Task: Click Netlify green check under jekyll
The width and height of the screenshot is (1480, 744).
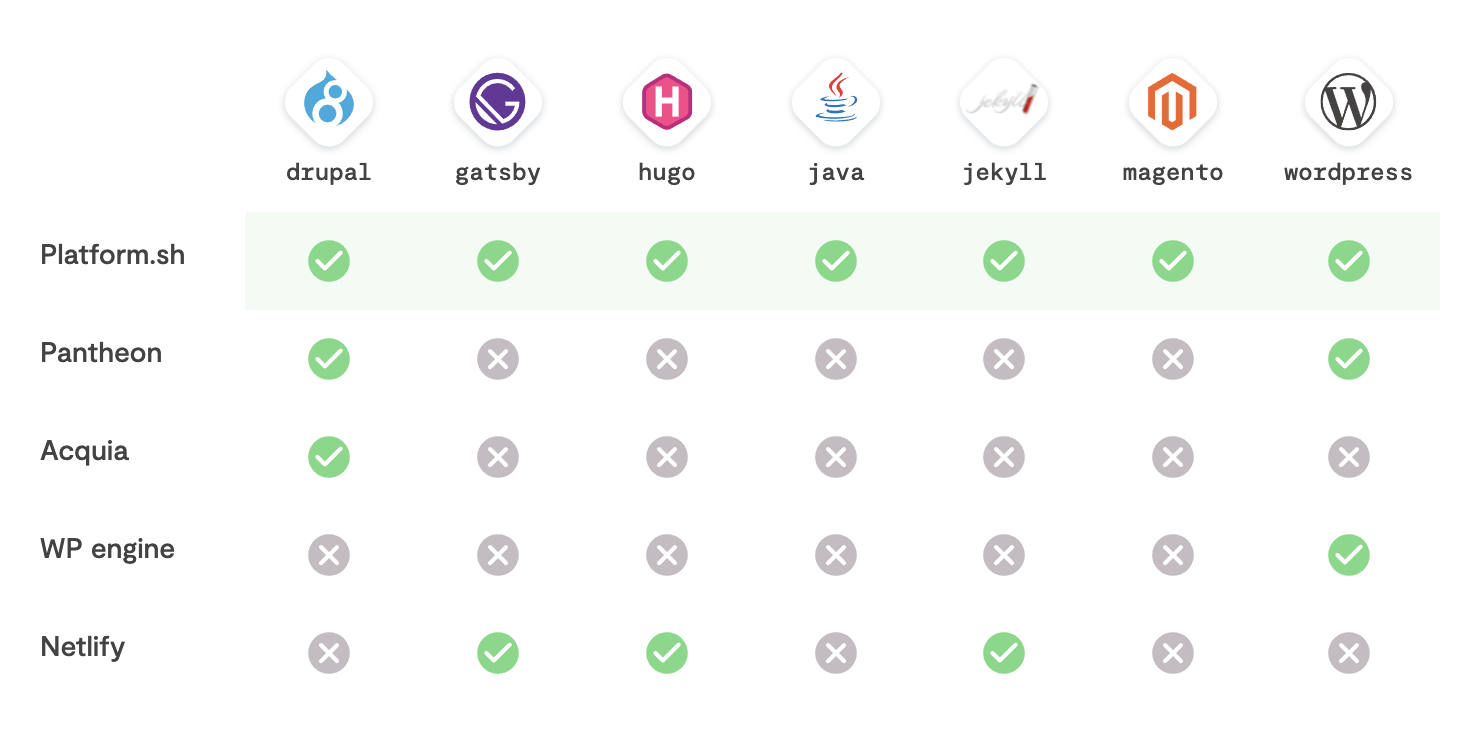Action: 1004,653
